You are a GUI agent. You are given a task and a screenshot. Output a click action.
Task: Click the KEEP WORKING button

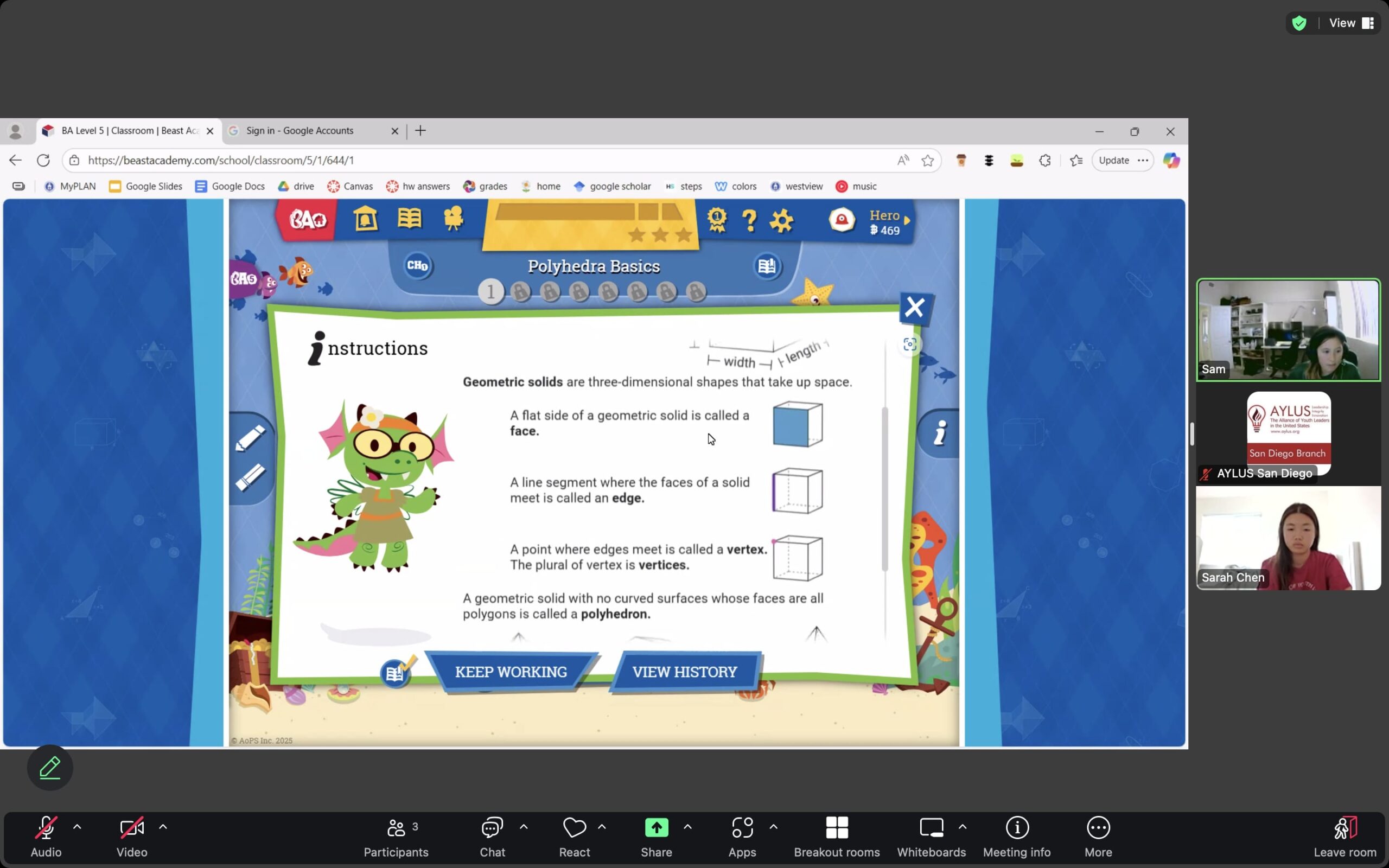click(x=511, y=672)
